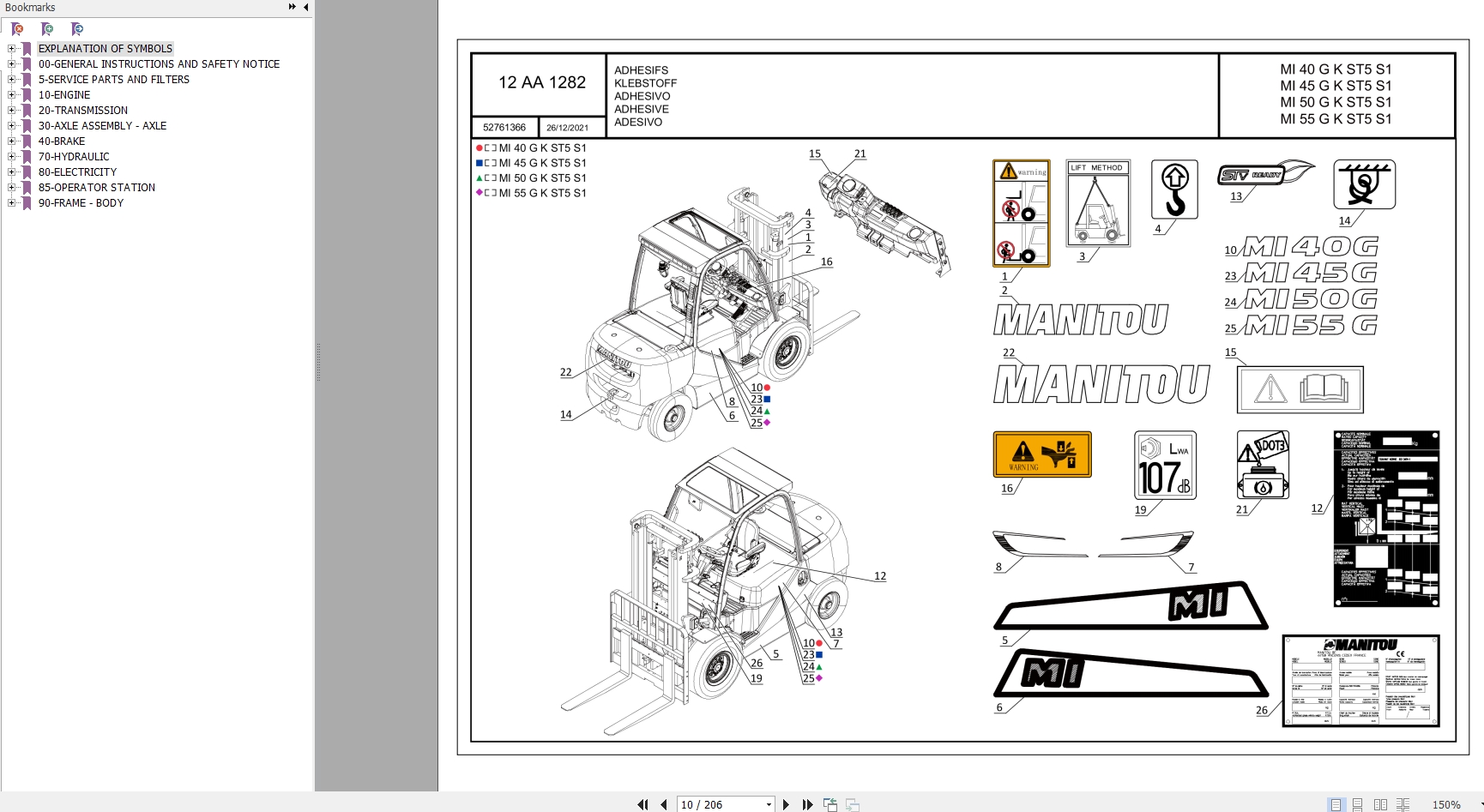Click the bookmark icon beside 90-FRAME - BODY
The image size is (1484, 812).
click(27, 203)
